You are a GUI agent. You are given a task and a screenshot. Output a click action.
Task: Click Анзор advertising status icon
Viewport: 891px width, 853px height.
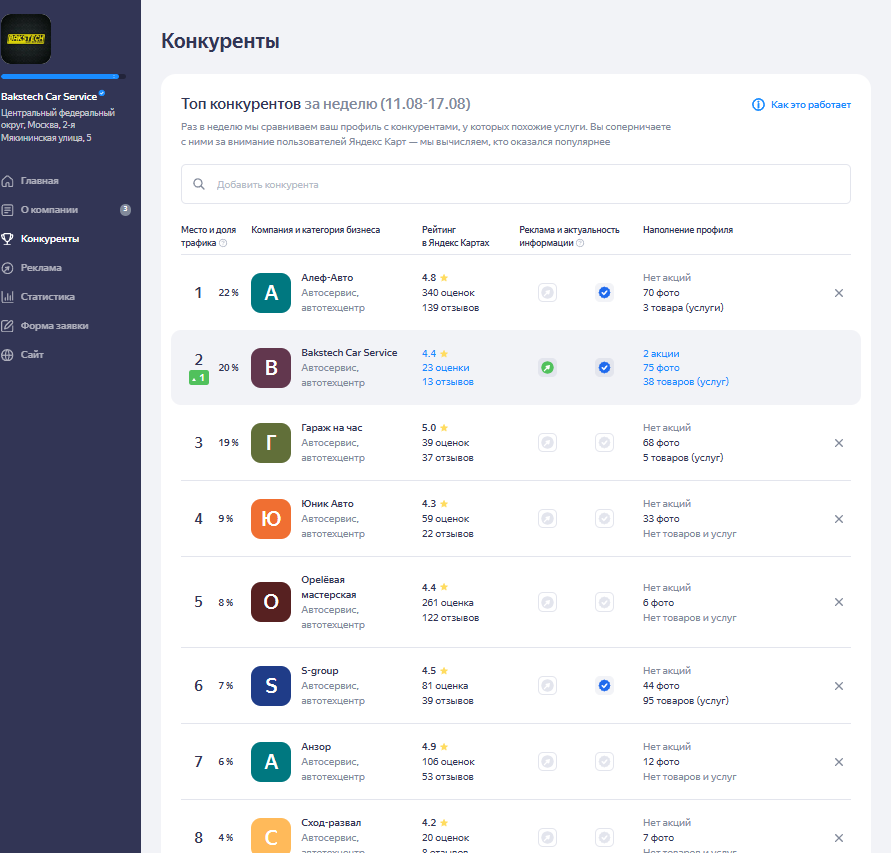(547, 762)
